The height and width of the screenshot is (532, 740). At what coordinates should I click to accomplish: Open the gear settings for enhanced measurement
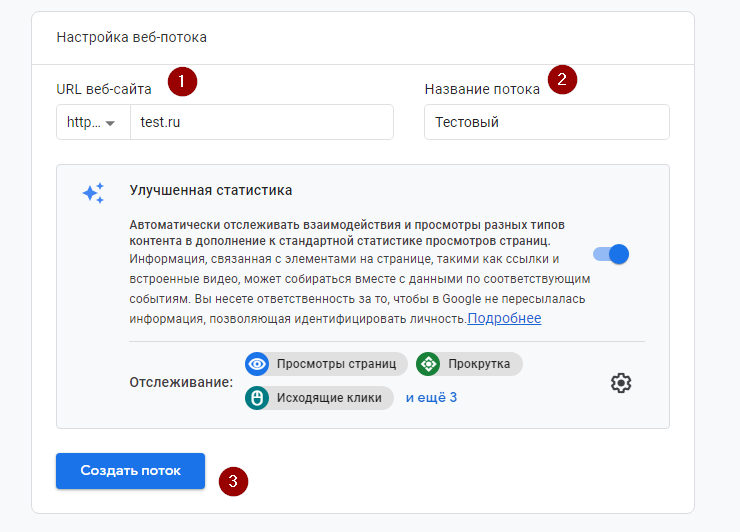[x=621, y=383]
